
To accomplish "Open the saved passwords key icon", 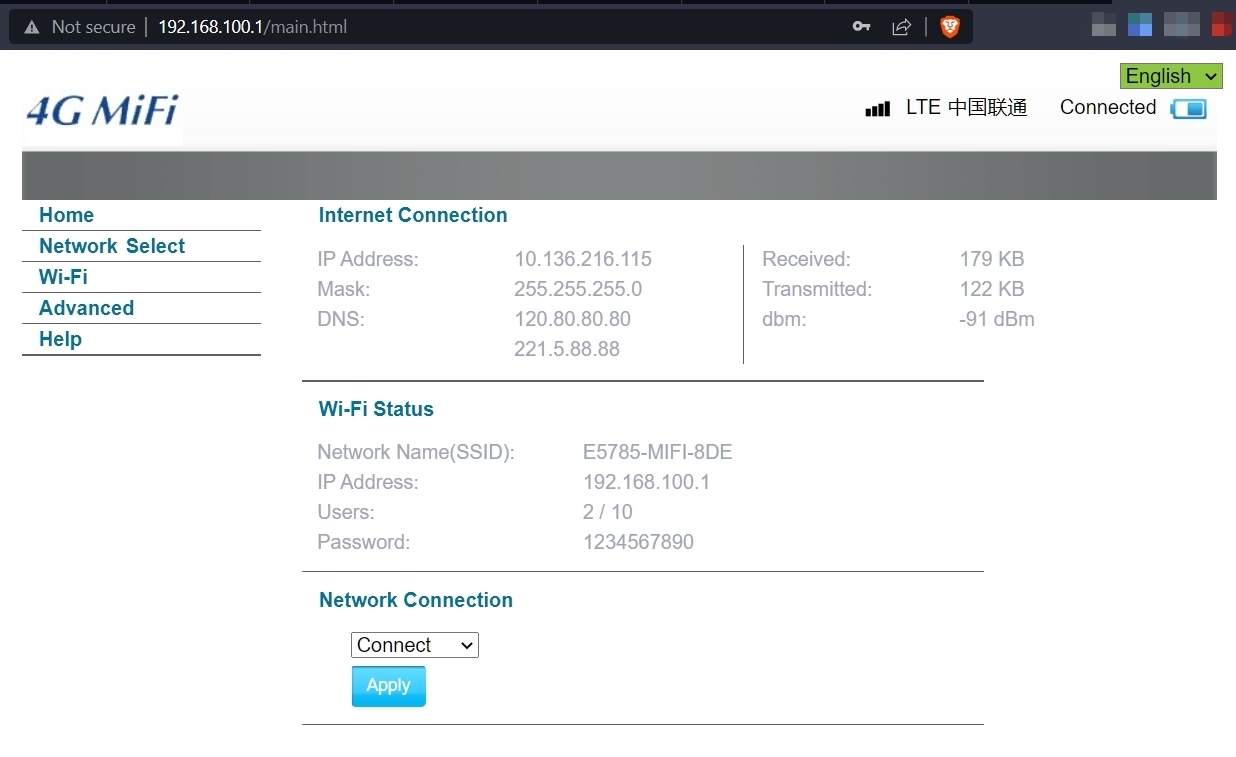I will (x=861, y=27).
